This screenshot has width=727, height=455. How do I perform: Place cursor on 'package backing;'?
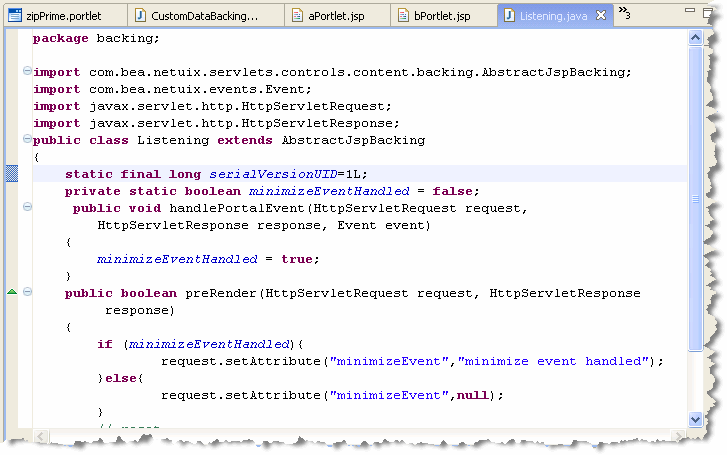[x=96, y=38]
